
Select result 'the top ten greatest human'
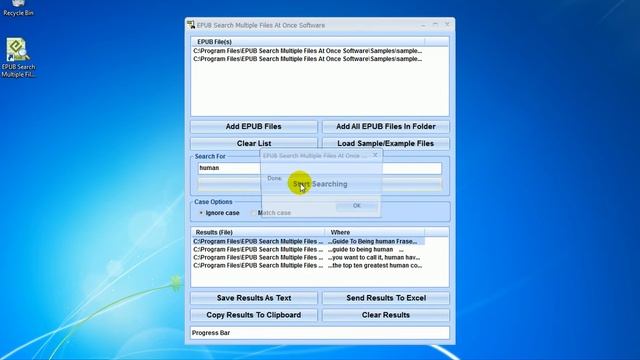coord(308,265)
